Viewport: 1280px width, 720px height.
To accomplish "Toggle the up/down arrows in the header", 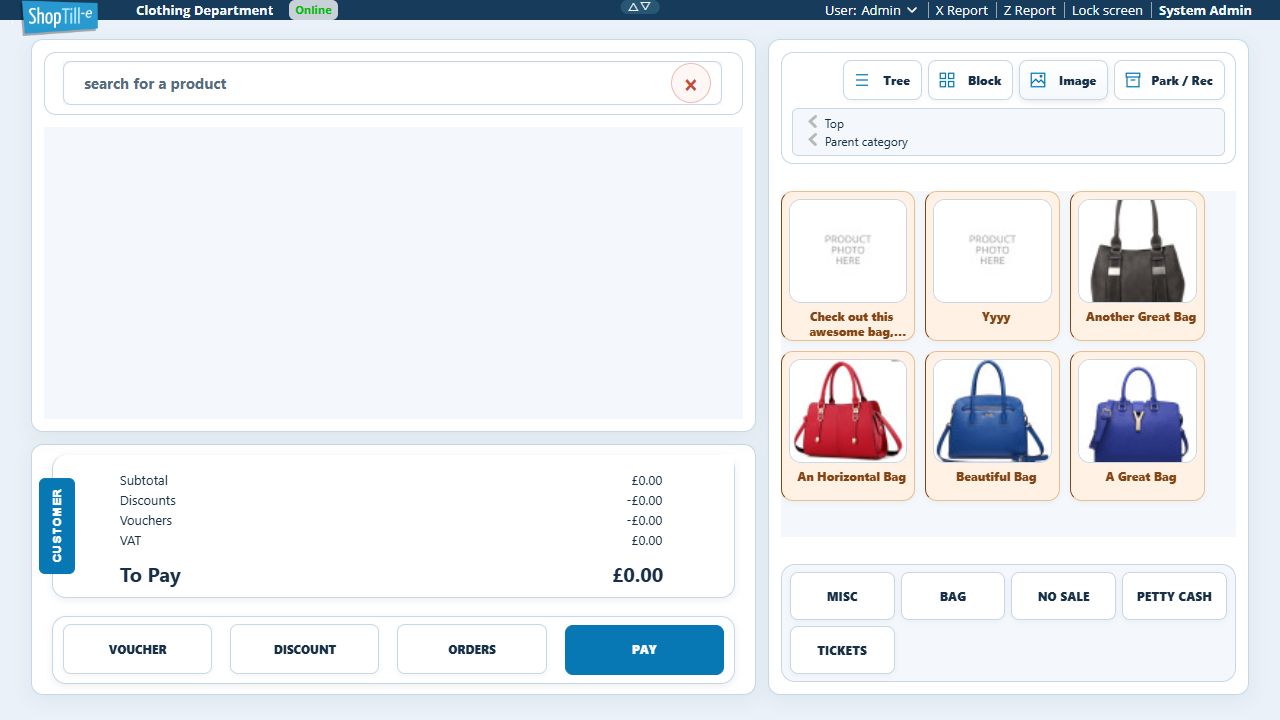I will click(x=640, y=7).
